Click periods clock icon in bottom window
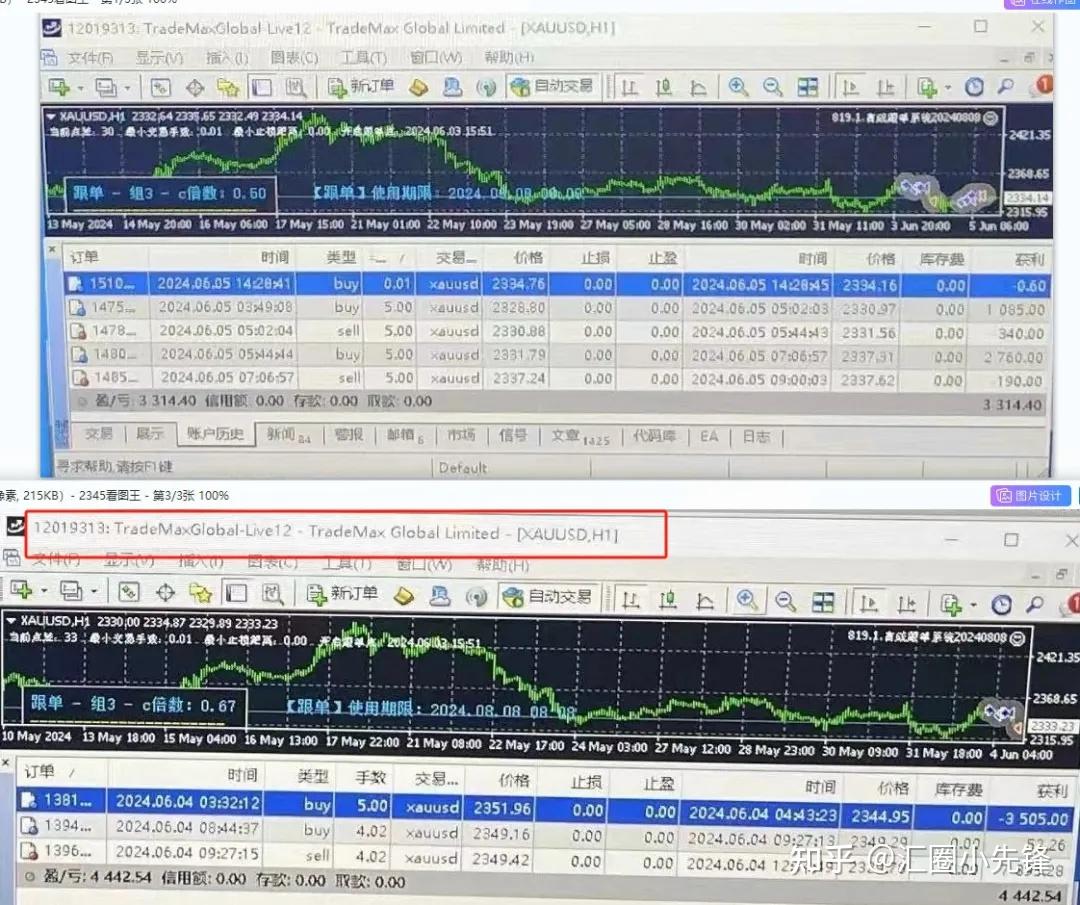The width and height of the screenshot is (1080, 905). coord(1001,605)
